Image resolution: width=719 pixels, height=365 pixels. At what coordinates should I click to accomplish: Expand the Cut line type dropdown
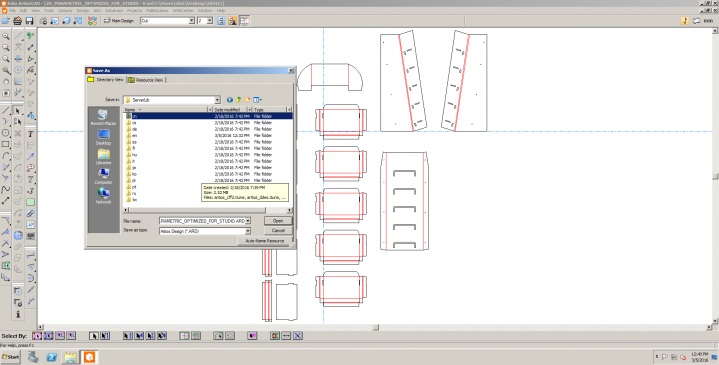click(x=192, y=21)
